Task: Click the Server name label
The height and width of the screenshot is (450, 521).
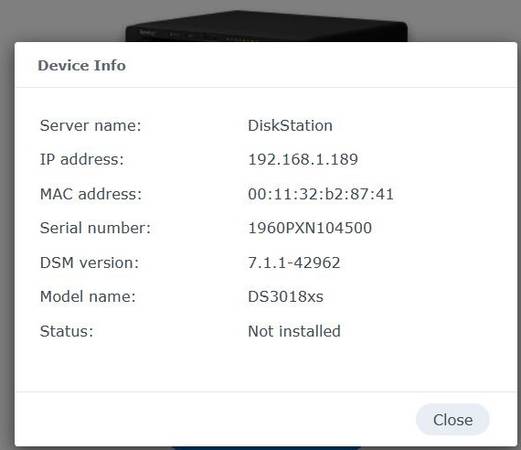Action: [91, 126]
